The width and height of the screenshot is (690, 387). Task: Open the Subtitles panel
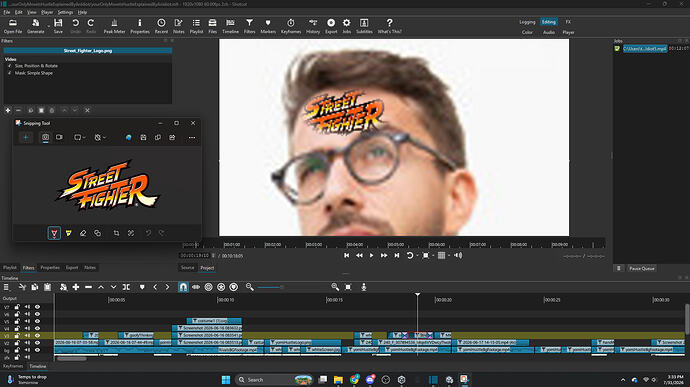[x=364, y=26]
